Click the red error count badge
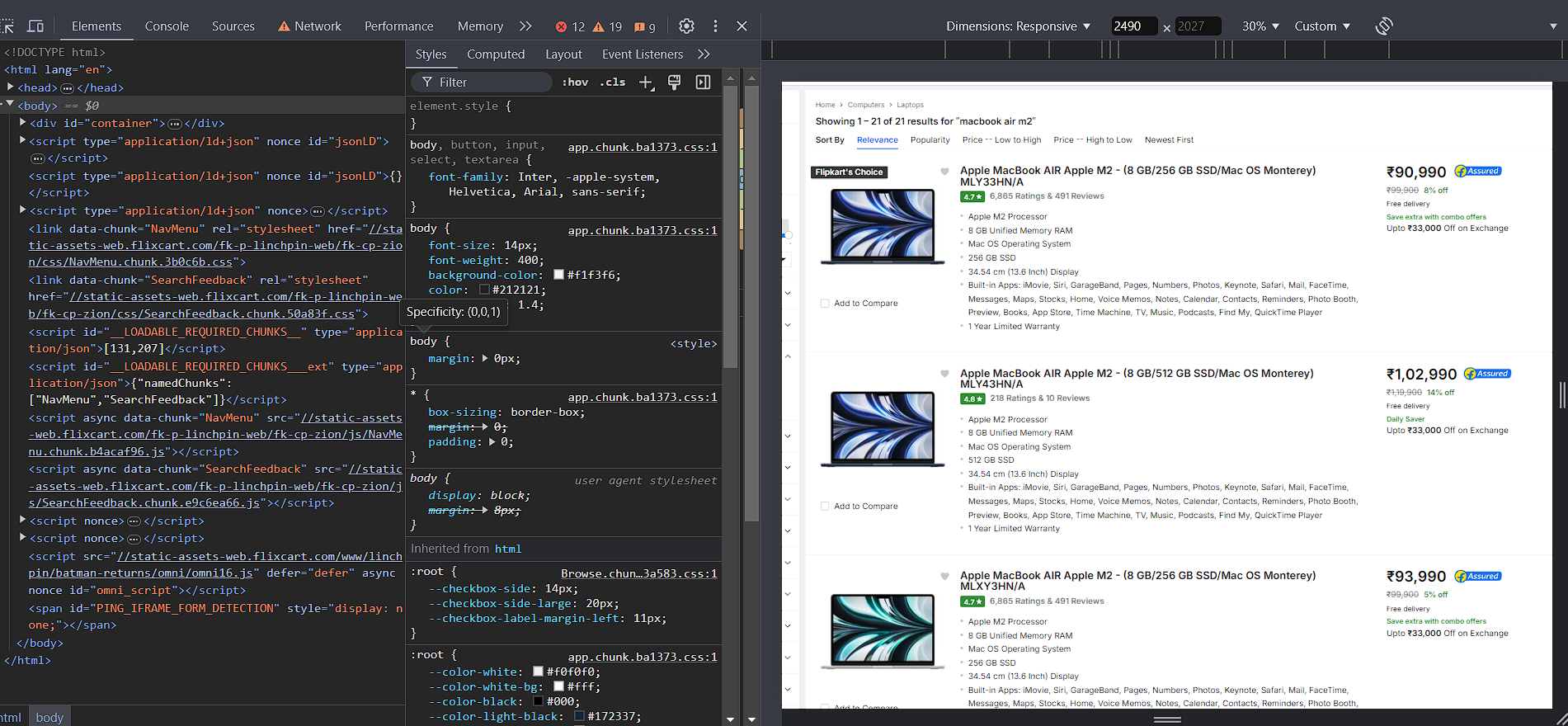This screenshot has width=1568, height=726. click(570, 27)
